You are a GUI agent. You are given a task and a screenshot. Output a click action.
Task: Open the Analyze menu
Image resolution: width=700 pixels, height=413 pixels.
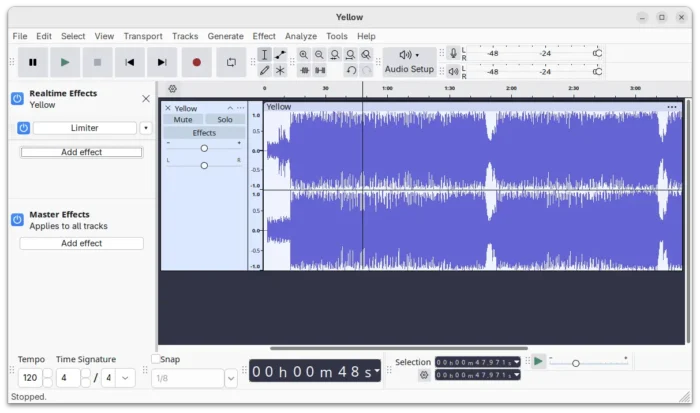click(300, 36)
